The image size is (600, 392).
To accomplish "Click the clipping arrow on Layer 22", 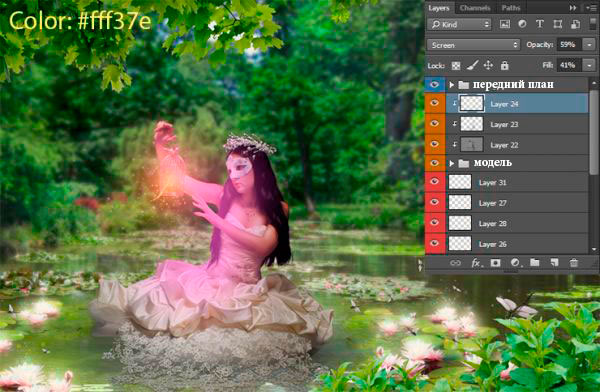I will click(455, 144).
